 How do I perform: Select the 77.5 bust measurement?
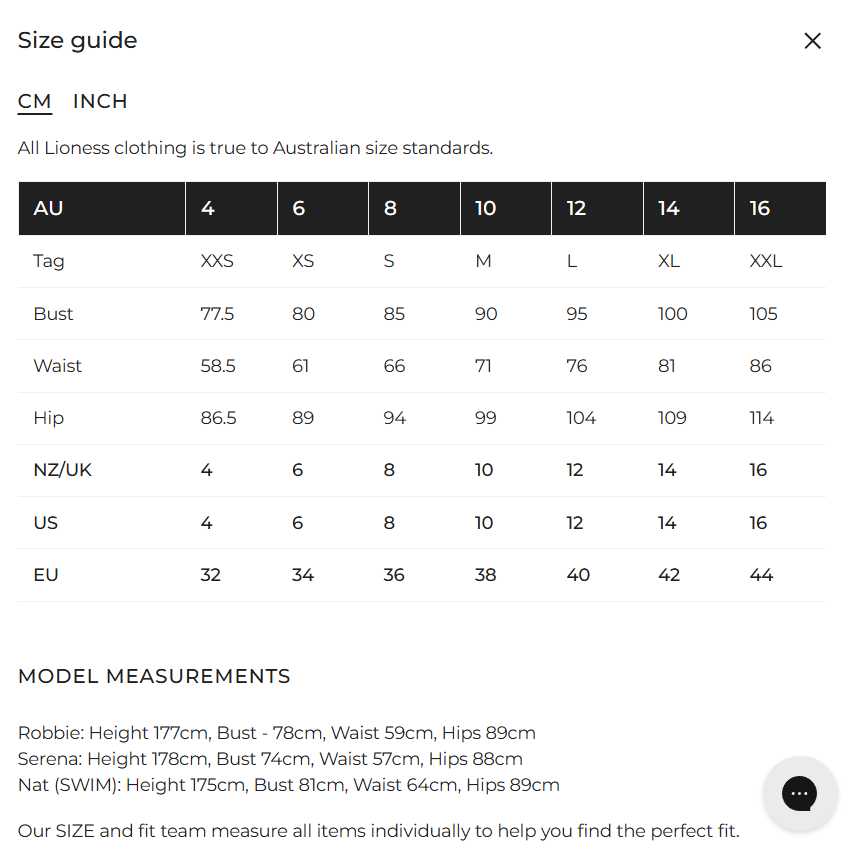pos(217,314)
